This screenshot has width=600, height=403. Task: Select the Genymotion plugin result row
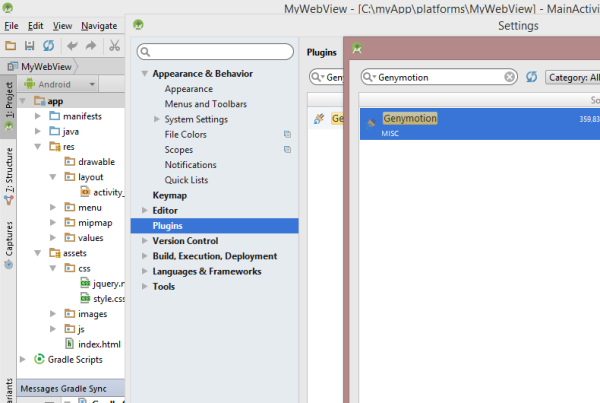click(x=470, y=124)
